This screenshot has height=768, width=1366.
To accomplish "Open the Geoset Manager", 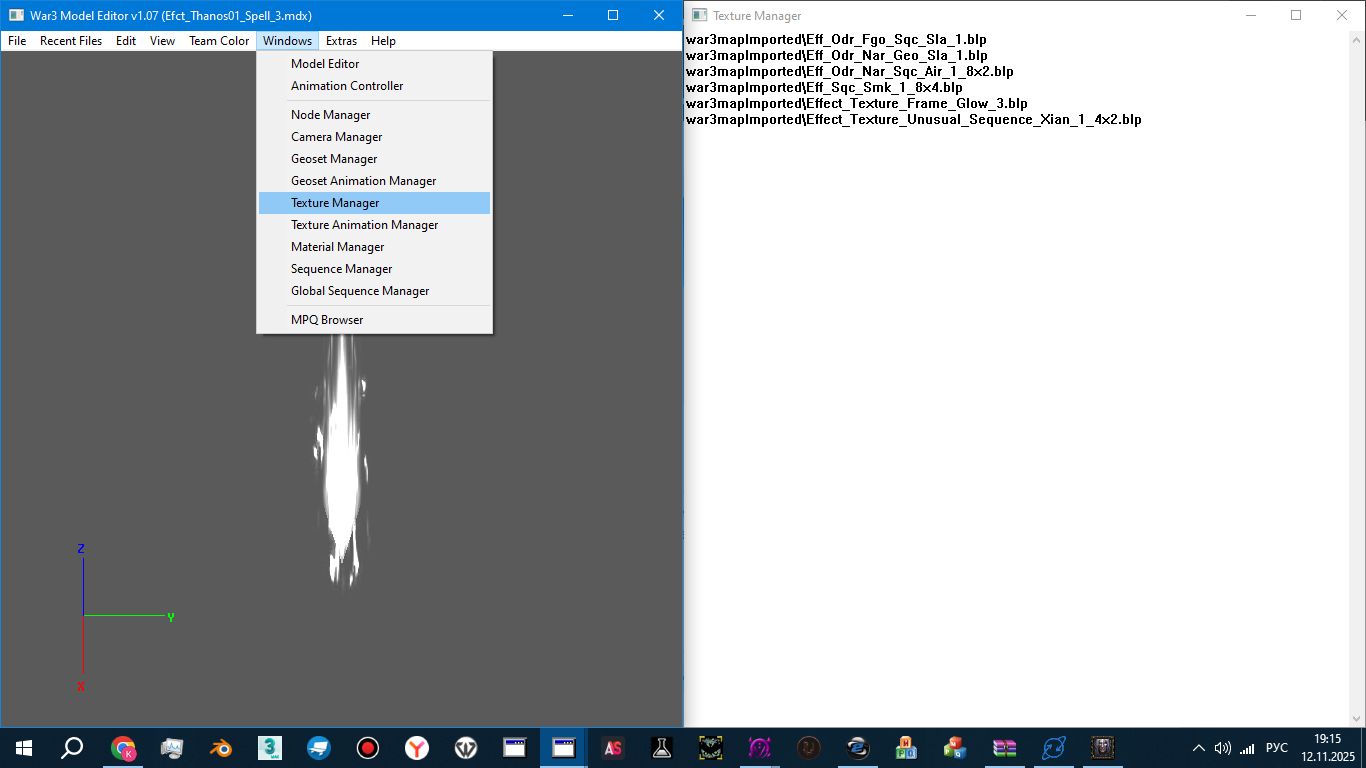I will tap(374, 159).
